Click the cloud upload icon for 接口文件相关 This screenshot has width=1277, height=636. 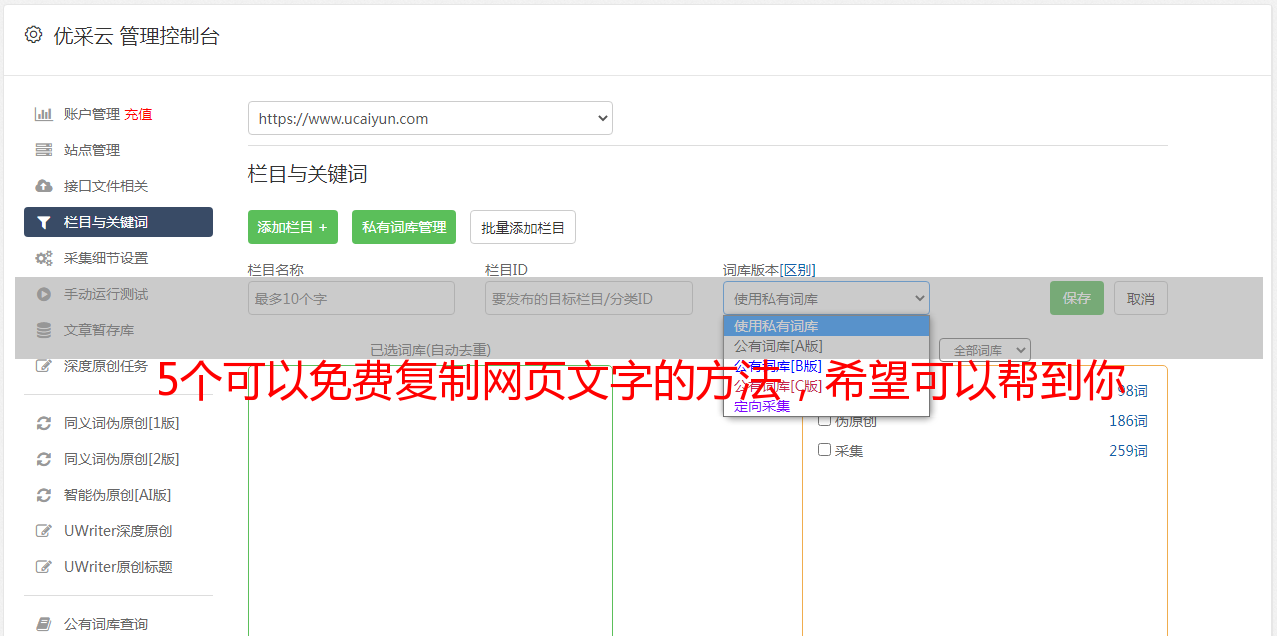pyautogui.click(x=44, y=186)
